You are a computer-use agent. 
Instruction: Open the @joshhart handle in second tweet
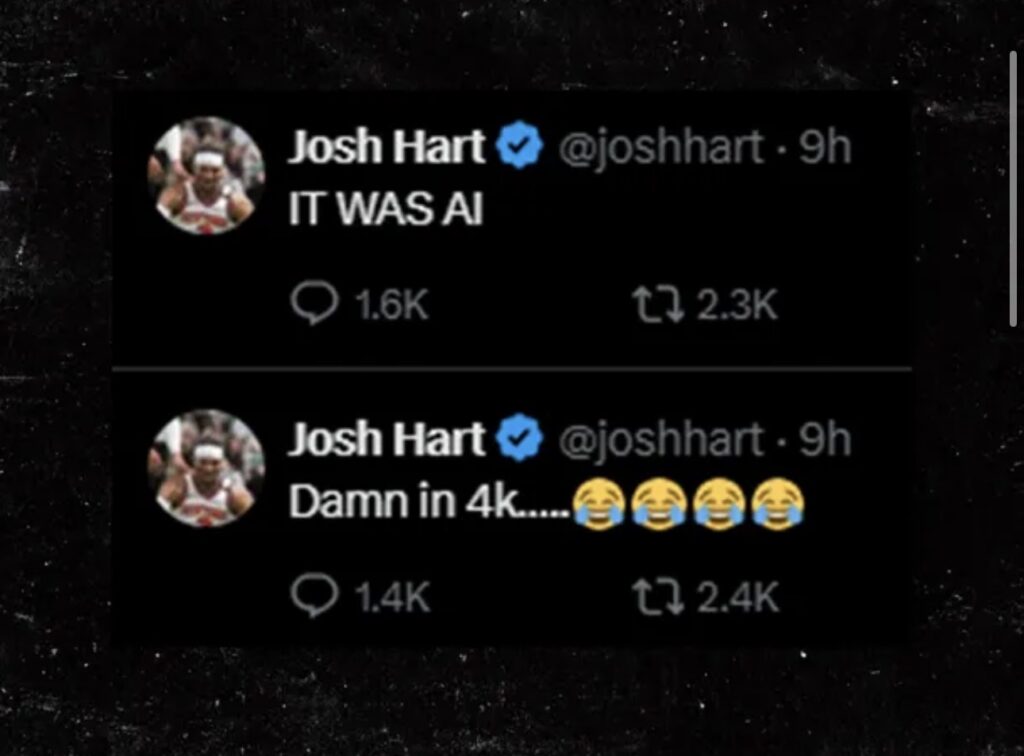(660, 441)
